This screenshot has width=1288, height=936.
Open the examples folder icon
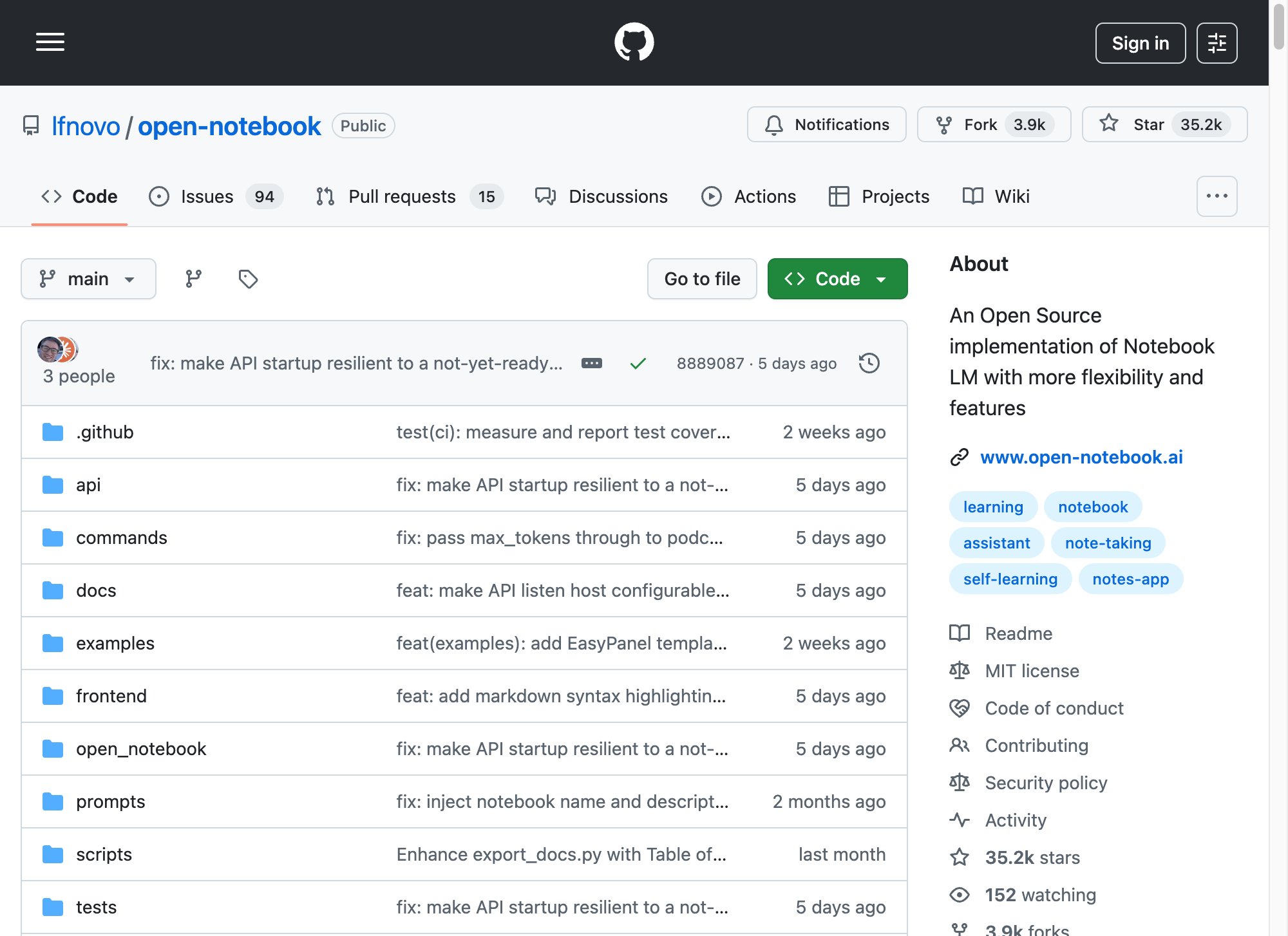coord(53,643)
